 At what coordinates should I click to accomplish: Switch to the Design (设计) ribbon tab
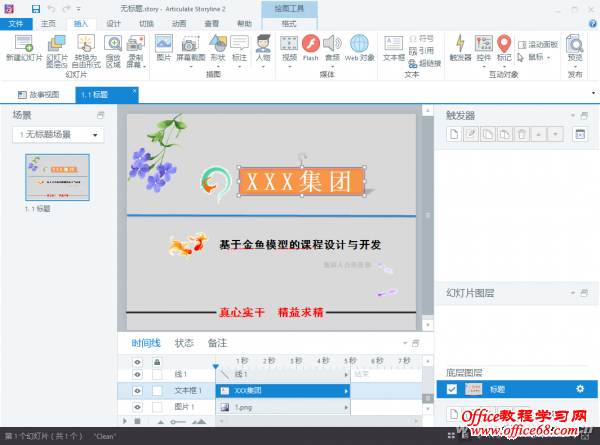coord(114,24)
